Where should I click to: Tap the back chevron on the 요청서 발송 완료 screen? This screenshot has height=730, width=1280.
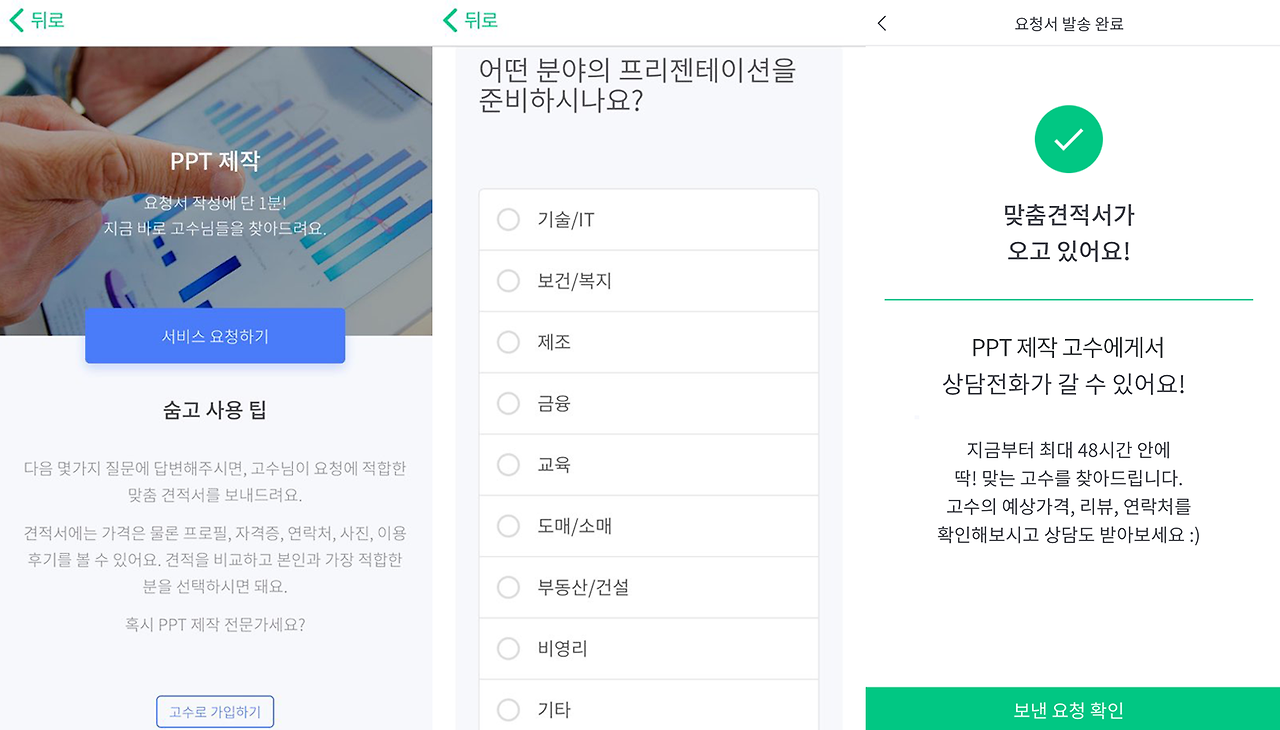coord(881,22)
